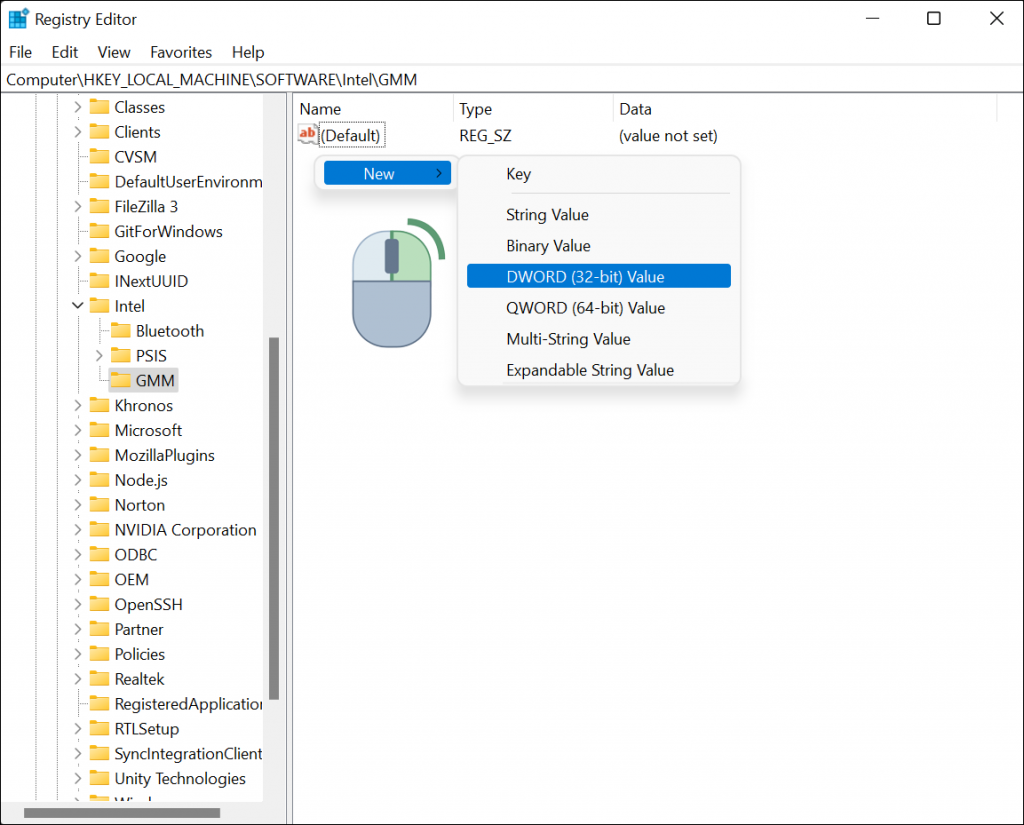Expand the Google registry key
The height and width of the screenshot is (825, 1024).
point(80,256)
